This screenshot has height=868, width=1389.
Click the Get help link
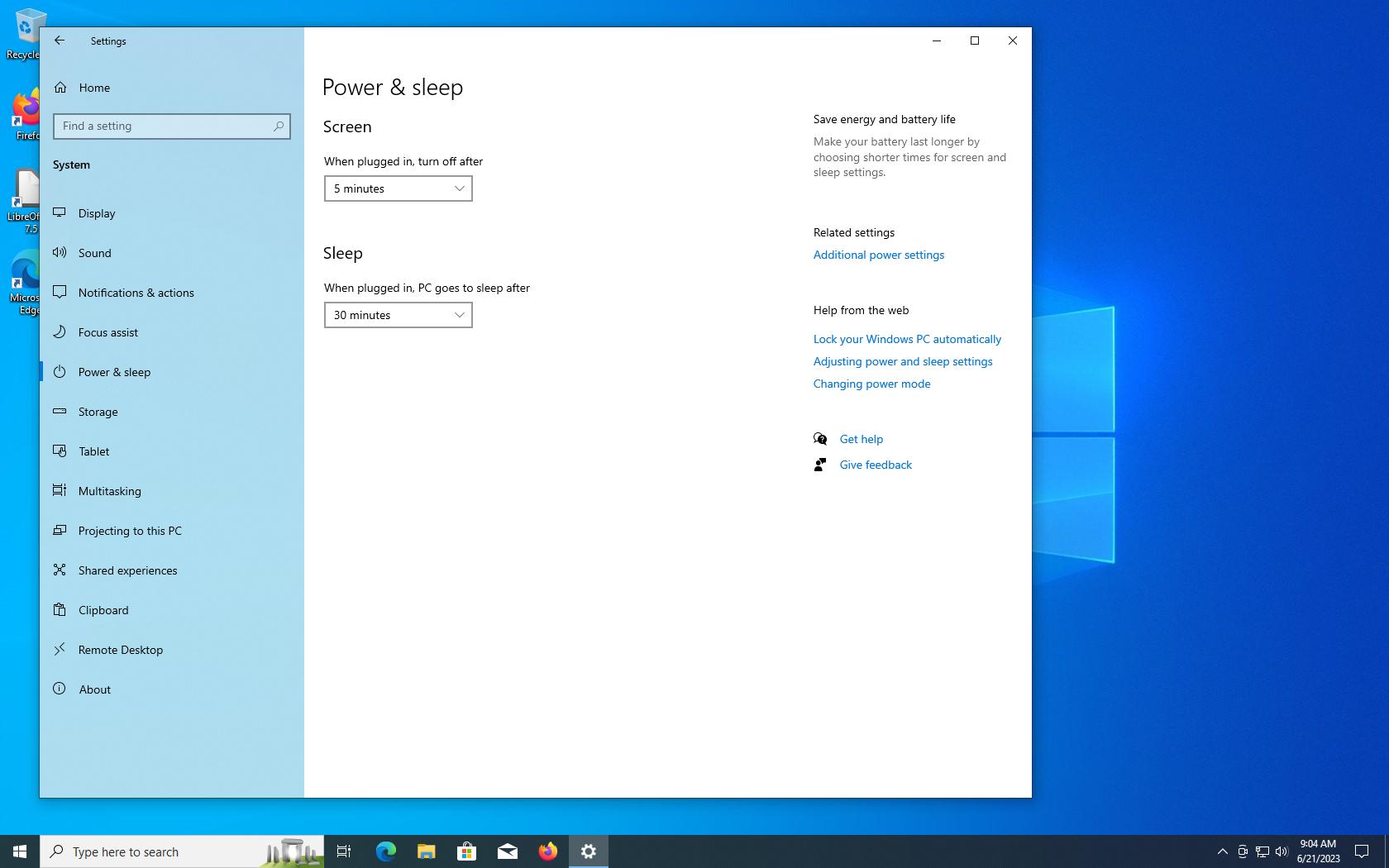(861, 439)
